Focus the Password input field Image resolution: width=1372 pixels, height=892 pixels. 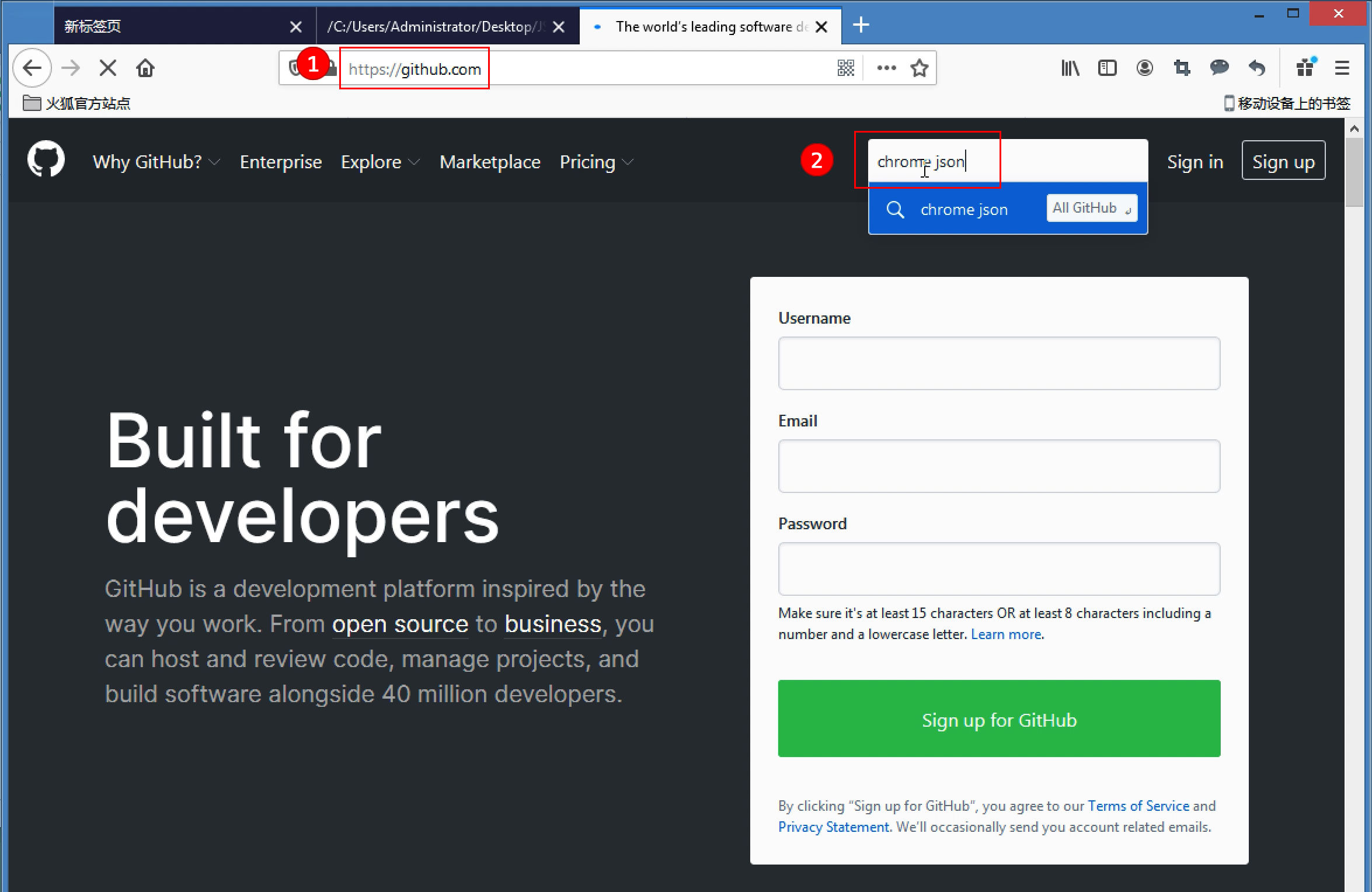tap(999, 569)
